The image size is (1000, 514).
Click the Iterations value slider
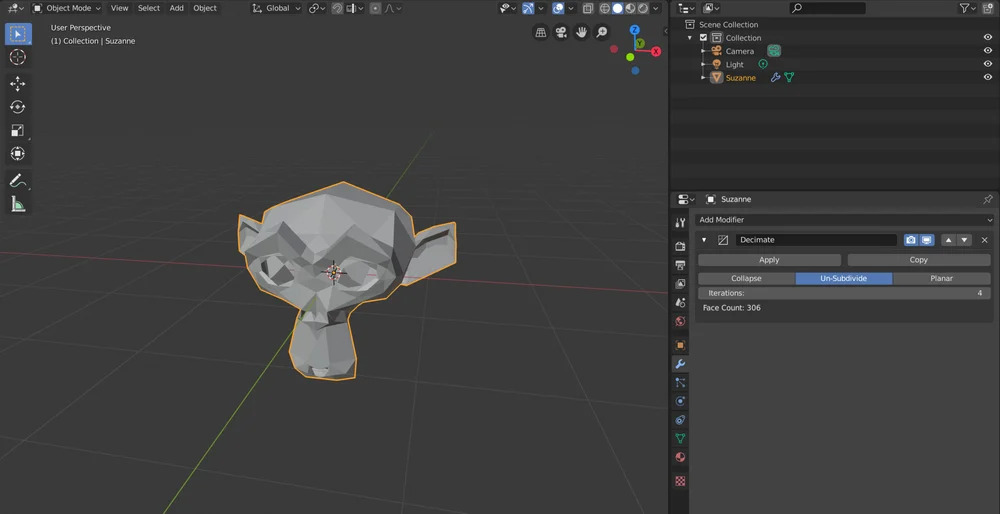click(844, 293)
